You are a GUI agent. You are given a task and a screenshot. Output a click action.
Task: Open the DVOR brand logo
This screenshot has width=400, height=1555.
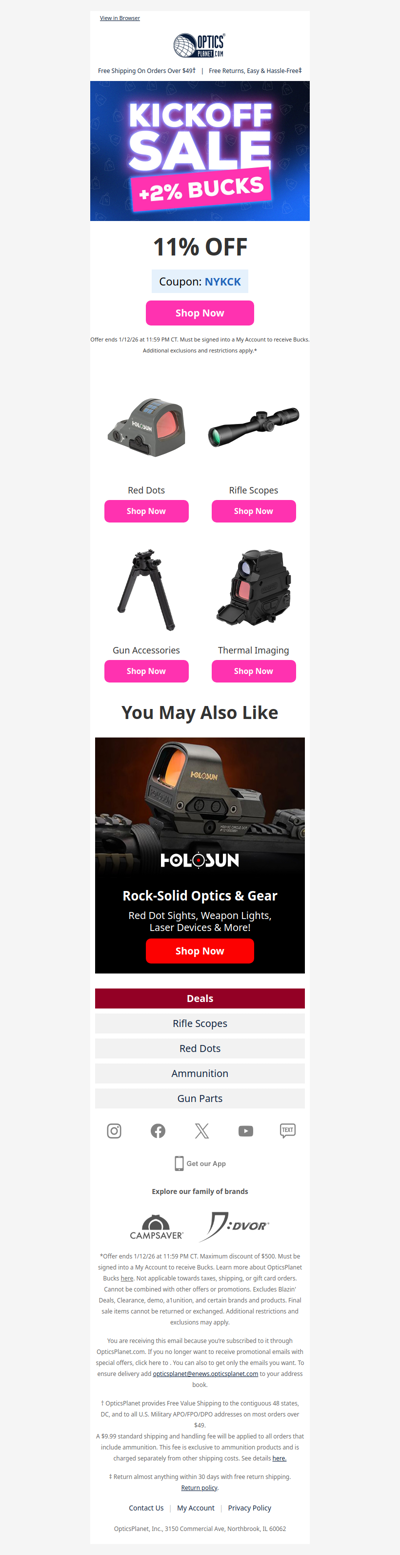[x=233, y=1226]
